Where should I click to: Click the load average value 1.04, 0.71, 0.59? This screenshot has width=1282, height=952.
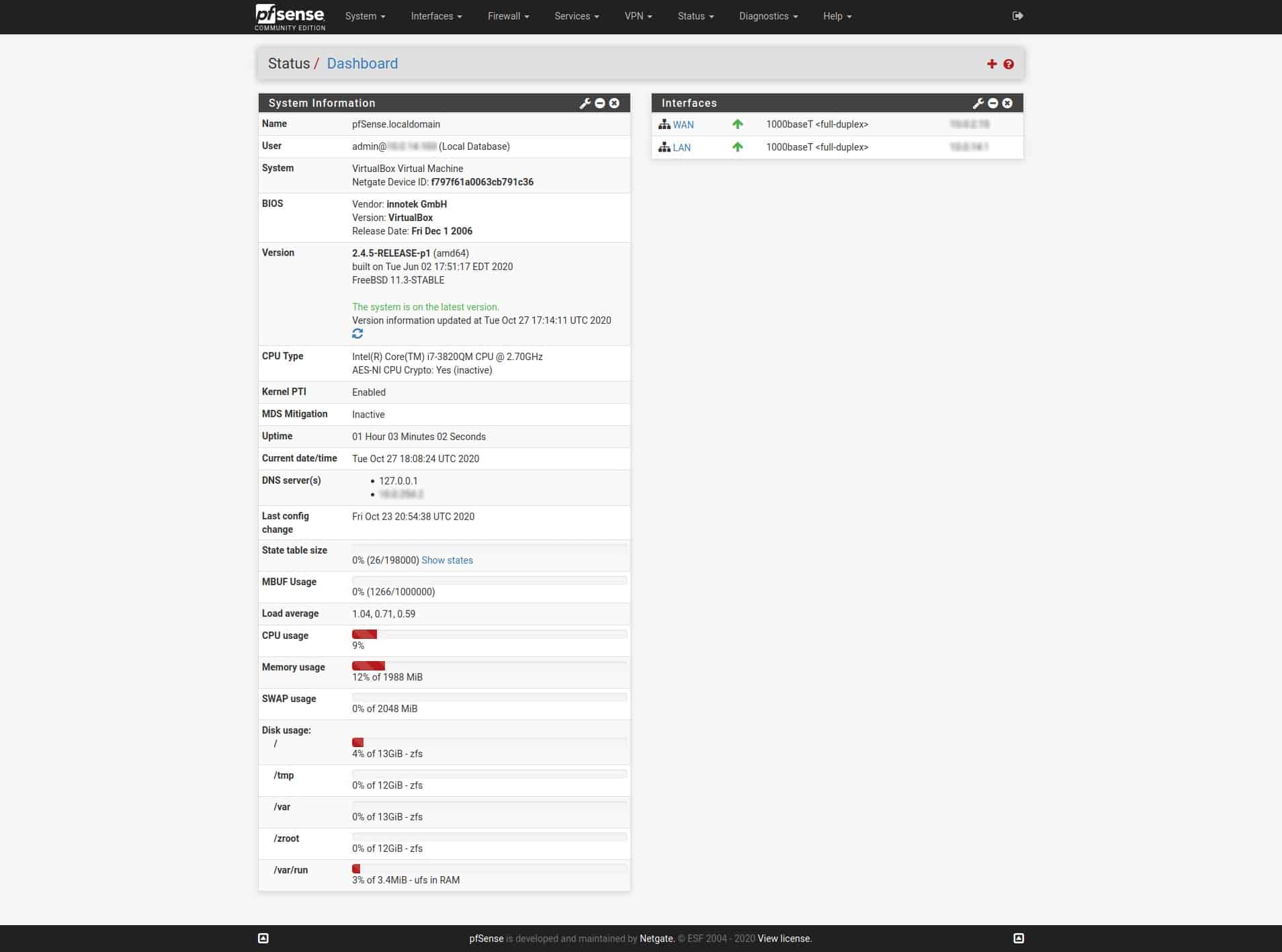click(384, 614)
